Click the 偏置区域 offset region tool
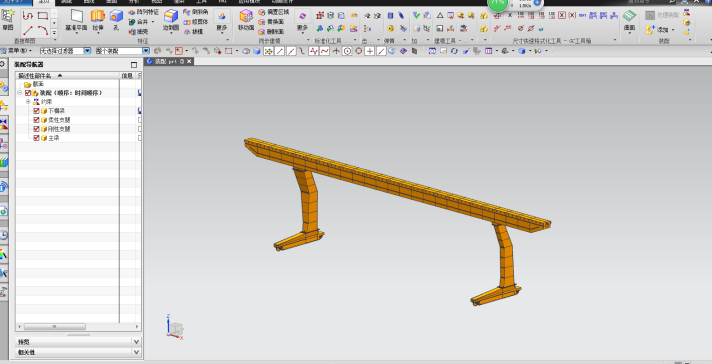 (x=273, y=12)
